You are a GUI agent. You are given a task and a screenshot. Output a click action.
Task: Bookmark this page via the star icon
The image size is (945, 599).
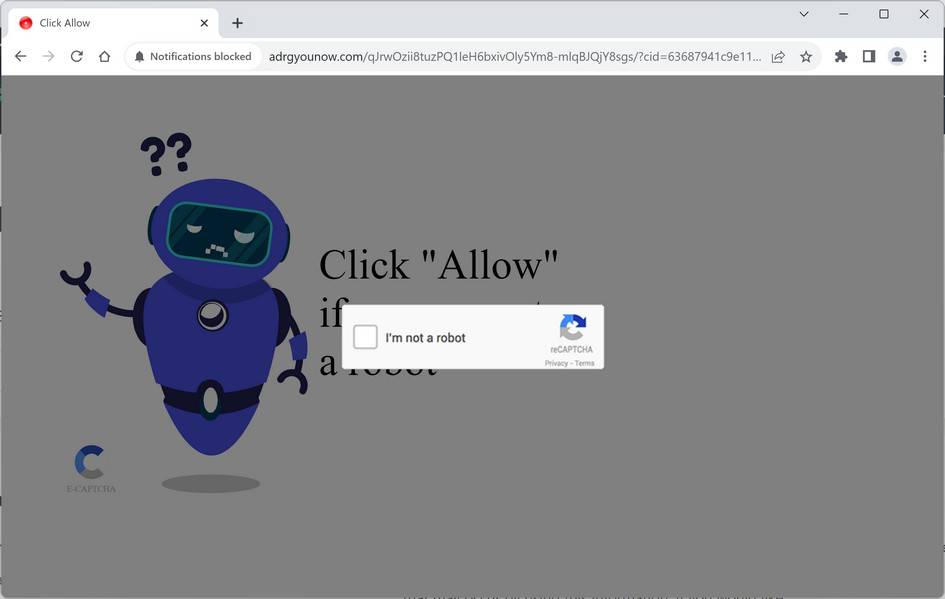tap(805, 57)
